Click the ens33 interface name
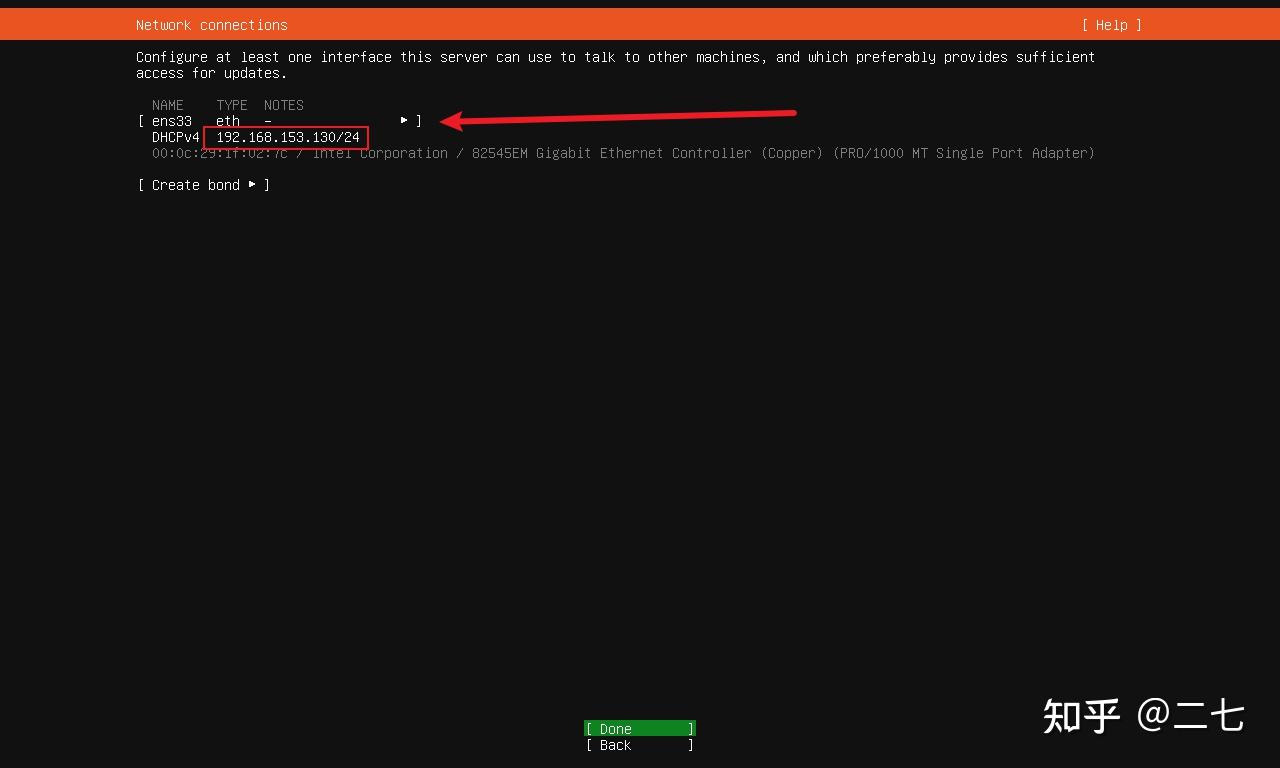 [x=171, y=120]
